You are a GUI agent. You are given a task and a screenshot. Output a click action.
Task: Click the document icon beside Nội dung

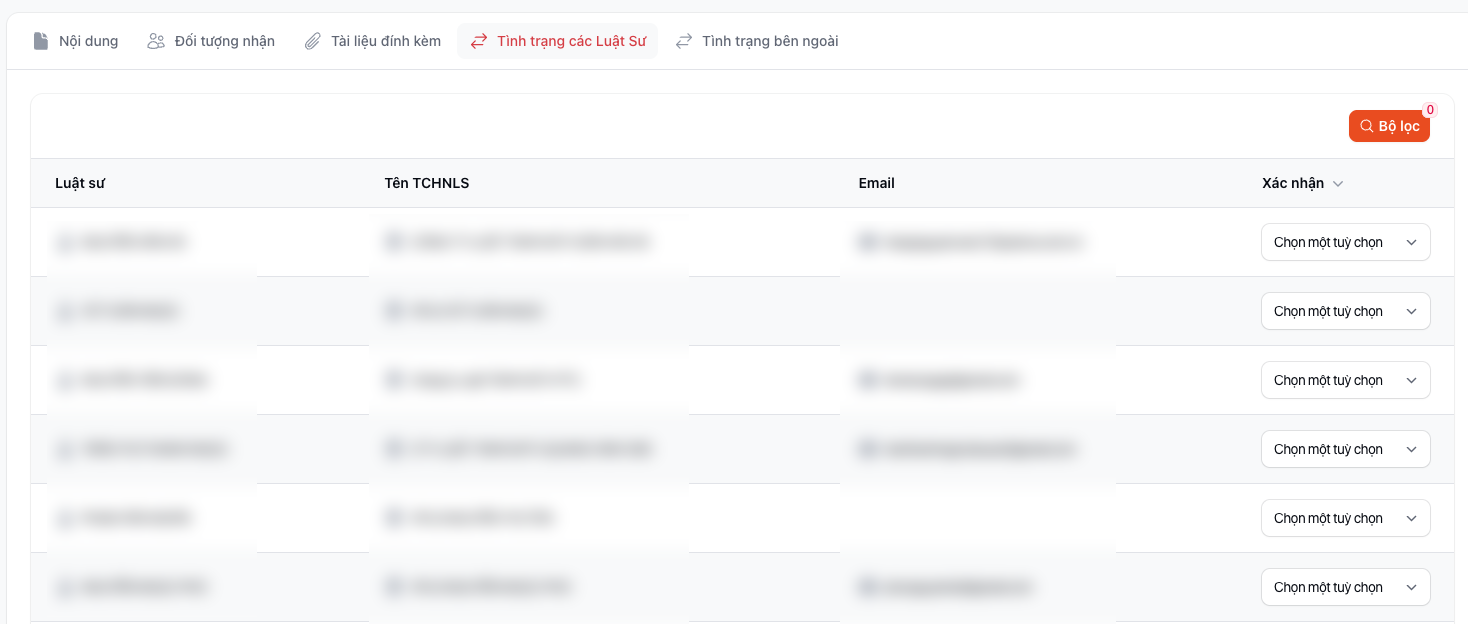click(41, 41)
